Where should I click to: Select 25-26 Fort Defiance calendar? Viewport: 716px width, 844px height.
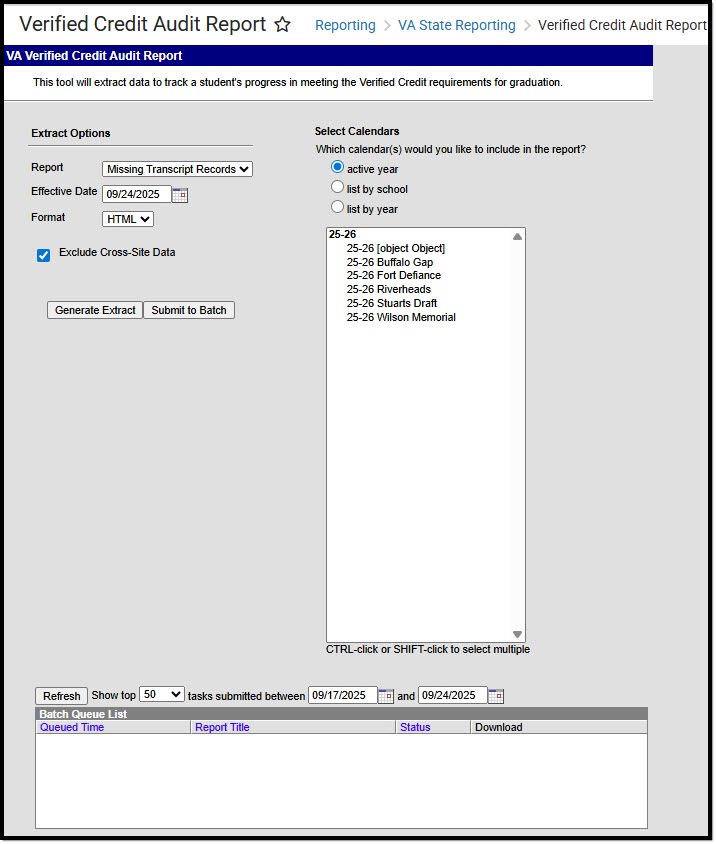tap(394, 275)
